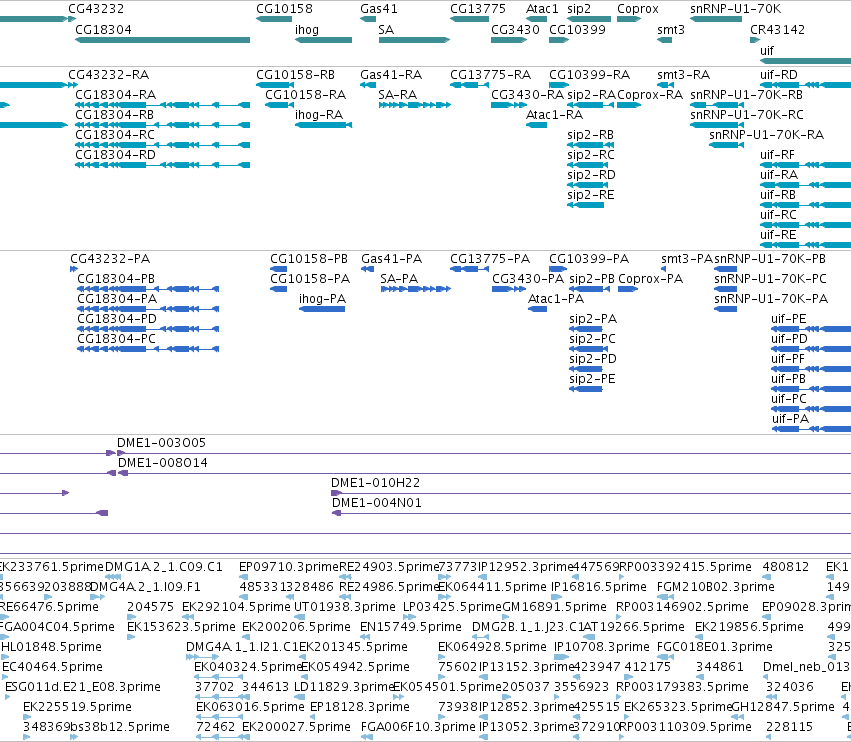Click EST GH12847.5prime
Viewport: 851px width, 742px height.
[783, 707]
